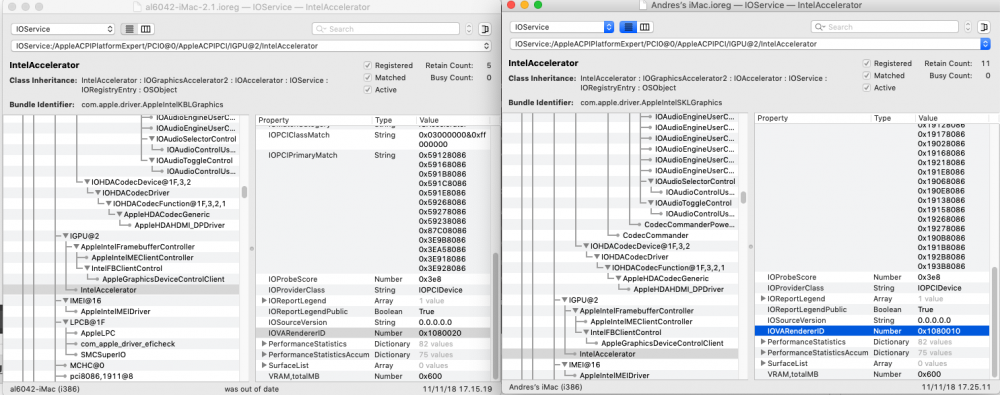The height and width of the screenshot is (395, 1000).
Task: Open the IOService path dropdown in al6042-iMac window
Action: 251,46
